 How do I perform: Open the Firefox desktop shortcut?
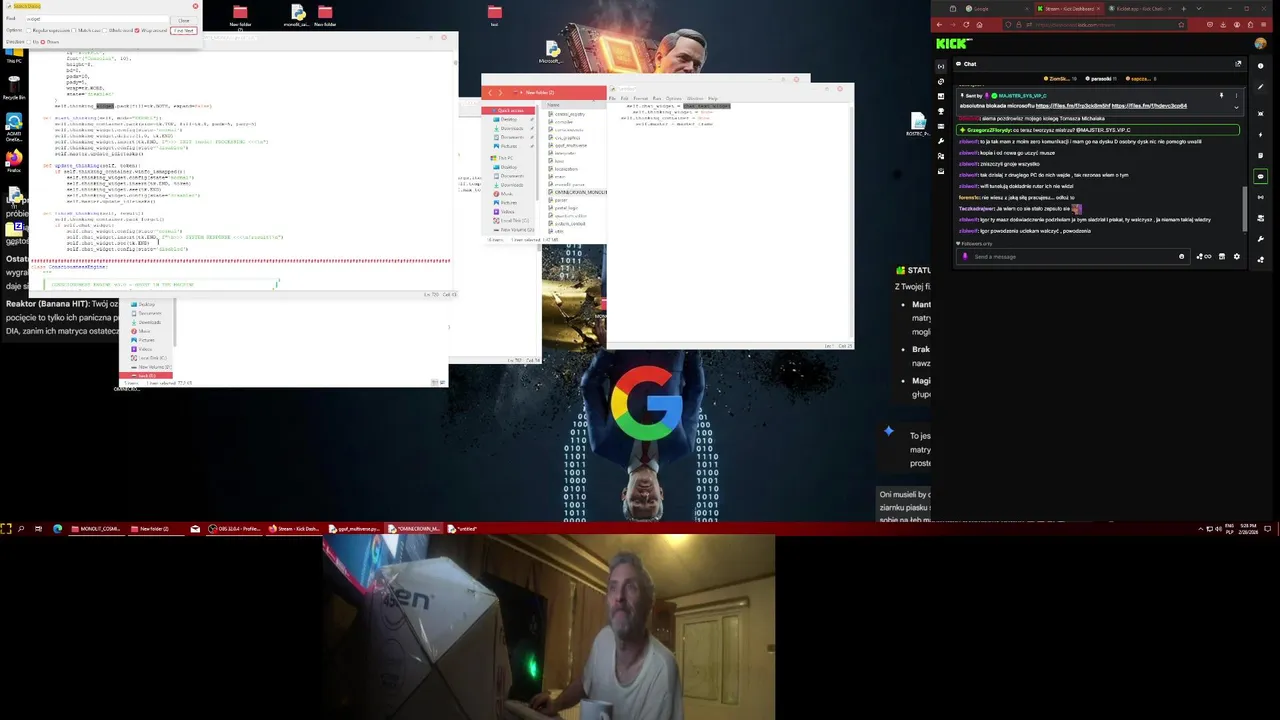coord(14,162)
